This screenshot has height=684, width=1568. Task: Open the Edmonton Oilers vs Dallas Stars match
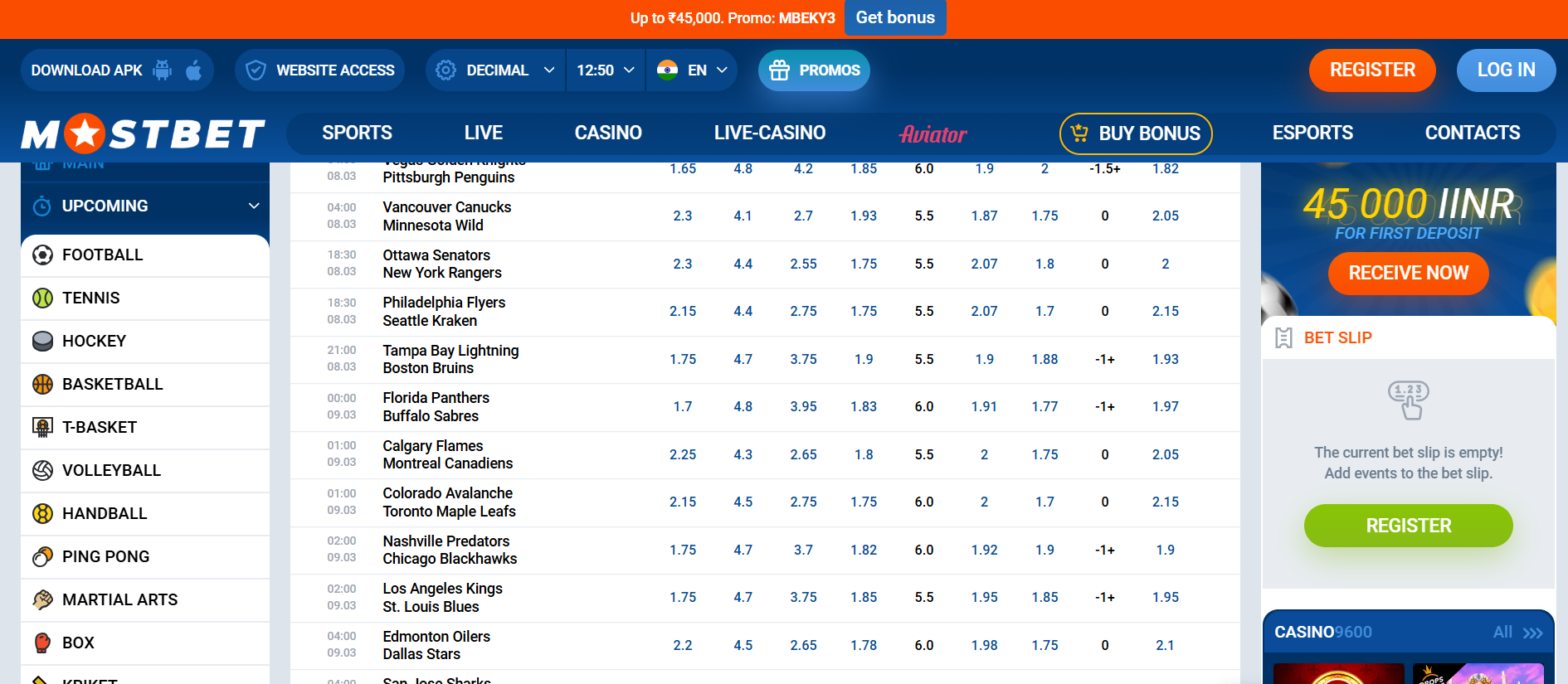pos(436,645)
